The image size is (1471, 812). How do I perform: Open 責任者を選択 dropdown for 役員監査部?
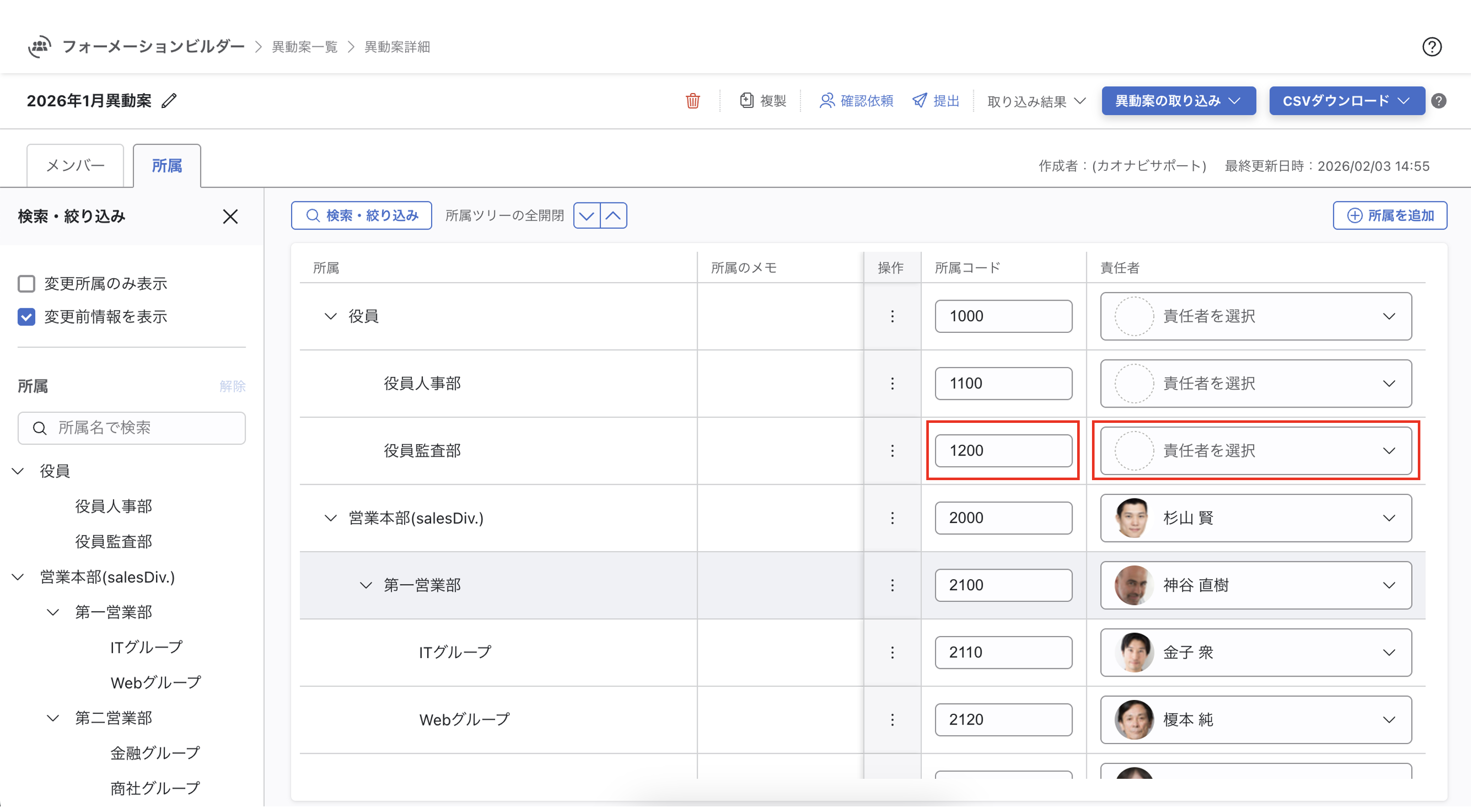(1255, 451)
